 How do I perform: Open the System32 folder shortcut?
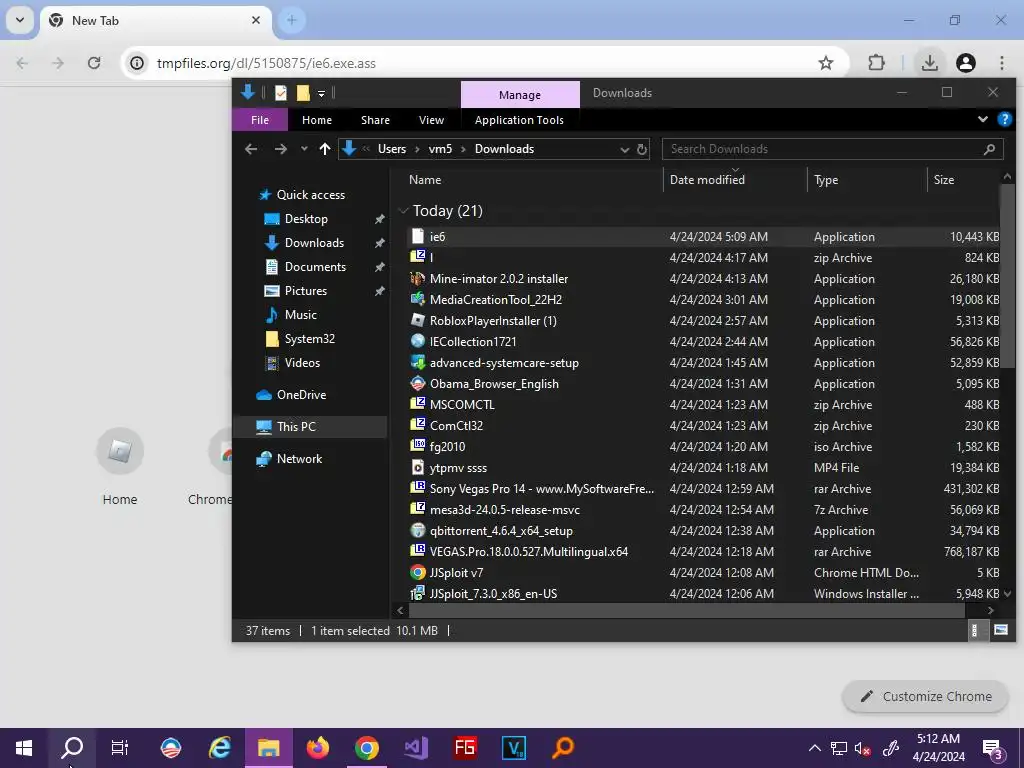coord(310,339)
